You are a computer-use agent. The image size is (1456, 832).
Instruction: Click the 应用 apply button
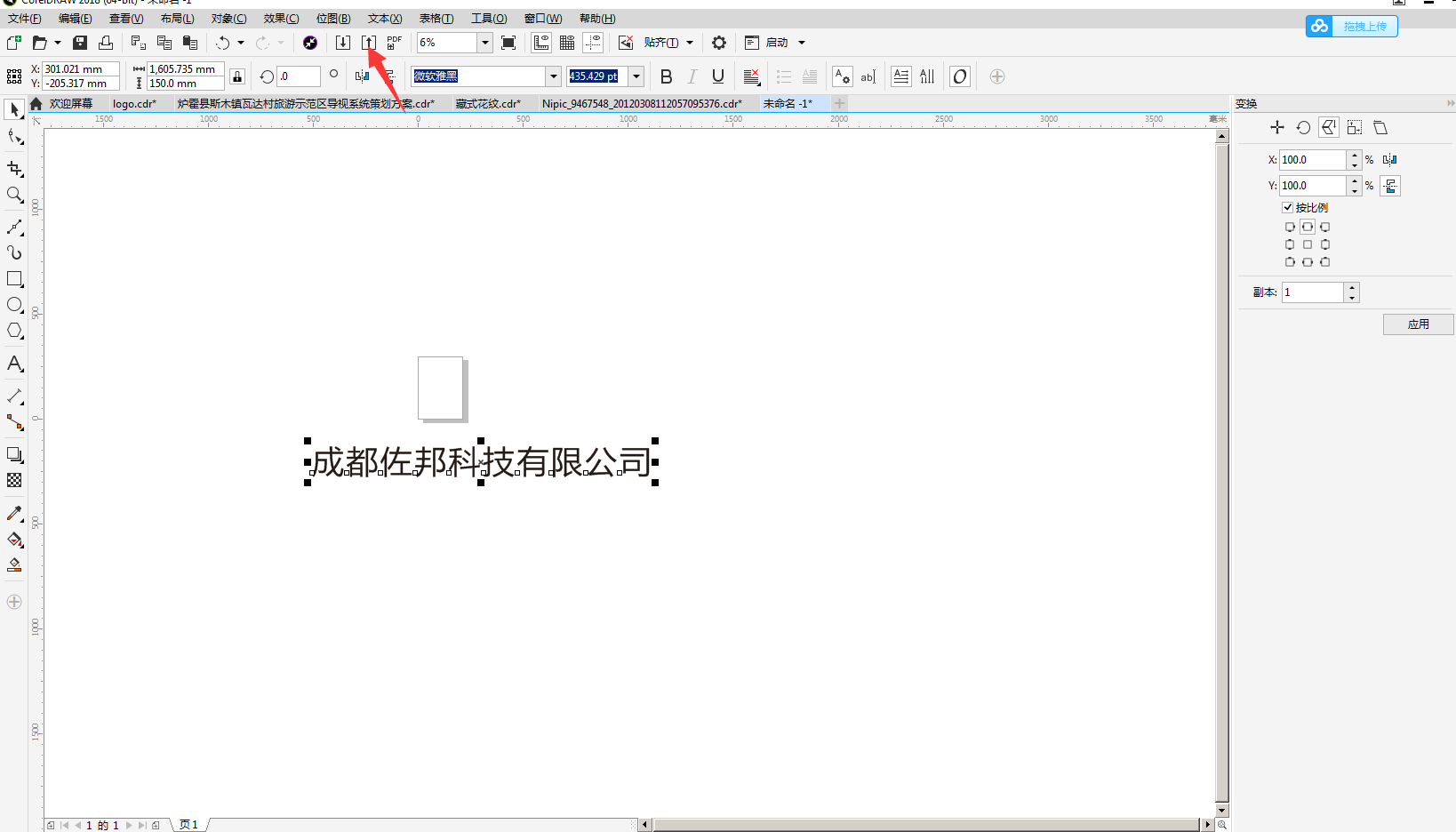coord(1418,324)
